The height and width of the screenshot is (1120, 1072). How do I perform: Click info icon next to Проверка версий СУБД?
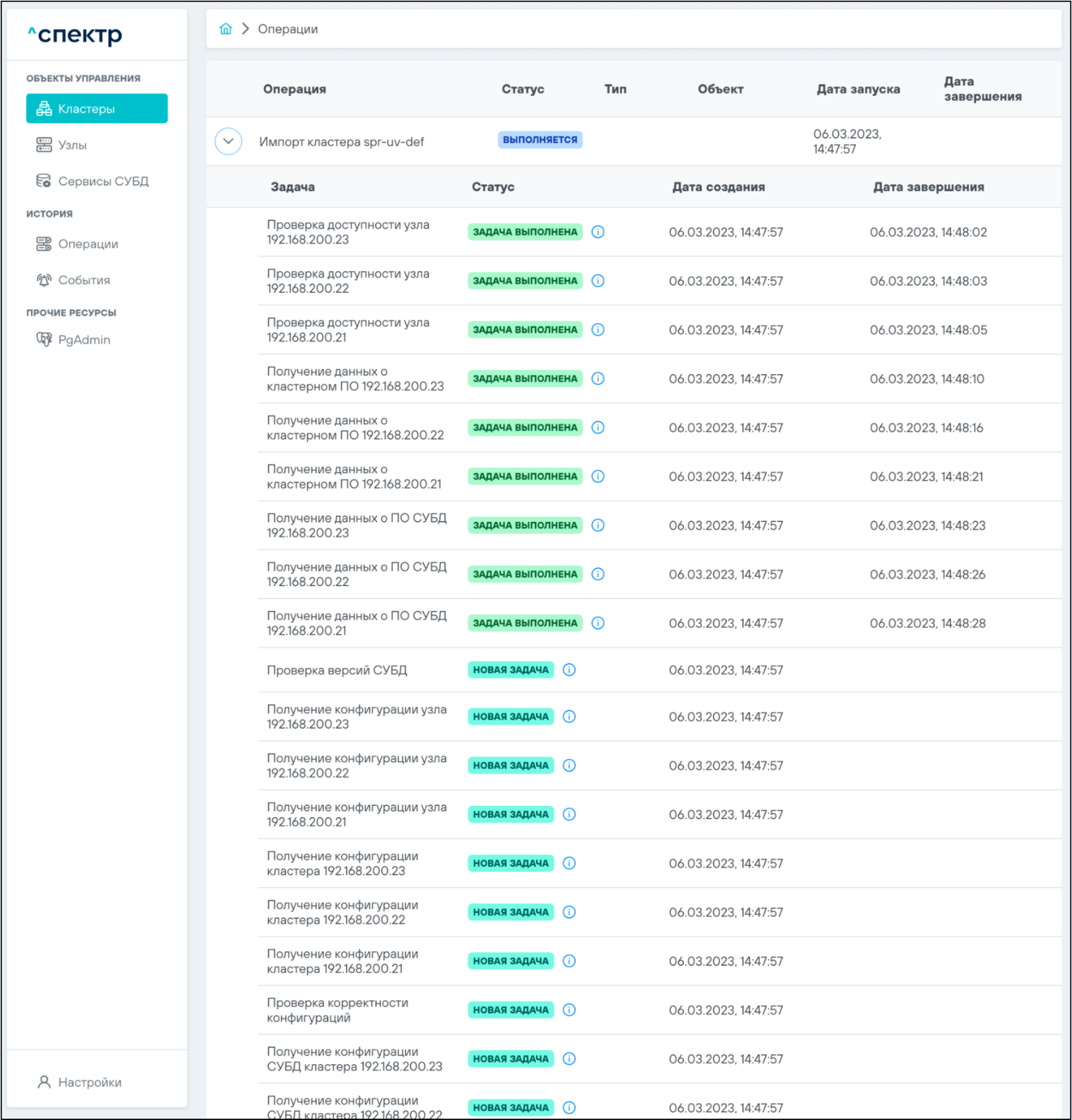pos(569,670)
